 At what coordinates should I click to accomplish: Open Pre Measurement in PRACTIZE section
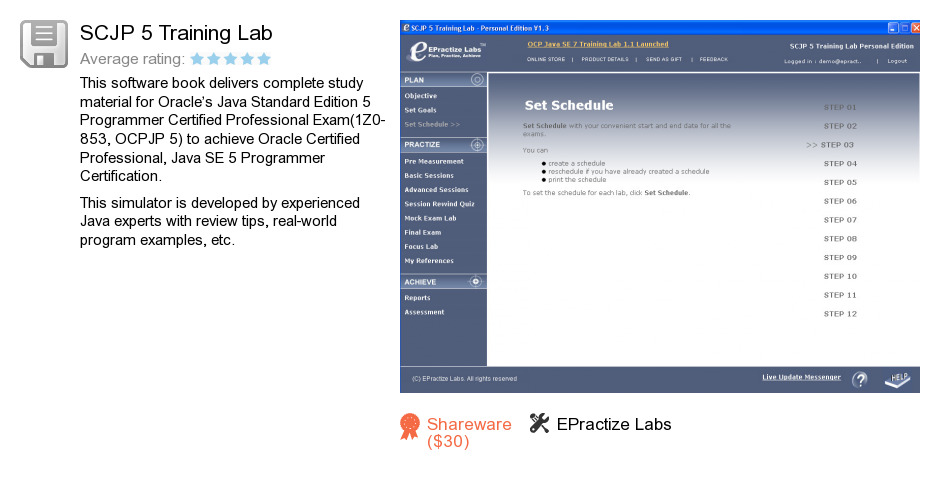434,162
